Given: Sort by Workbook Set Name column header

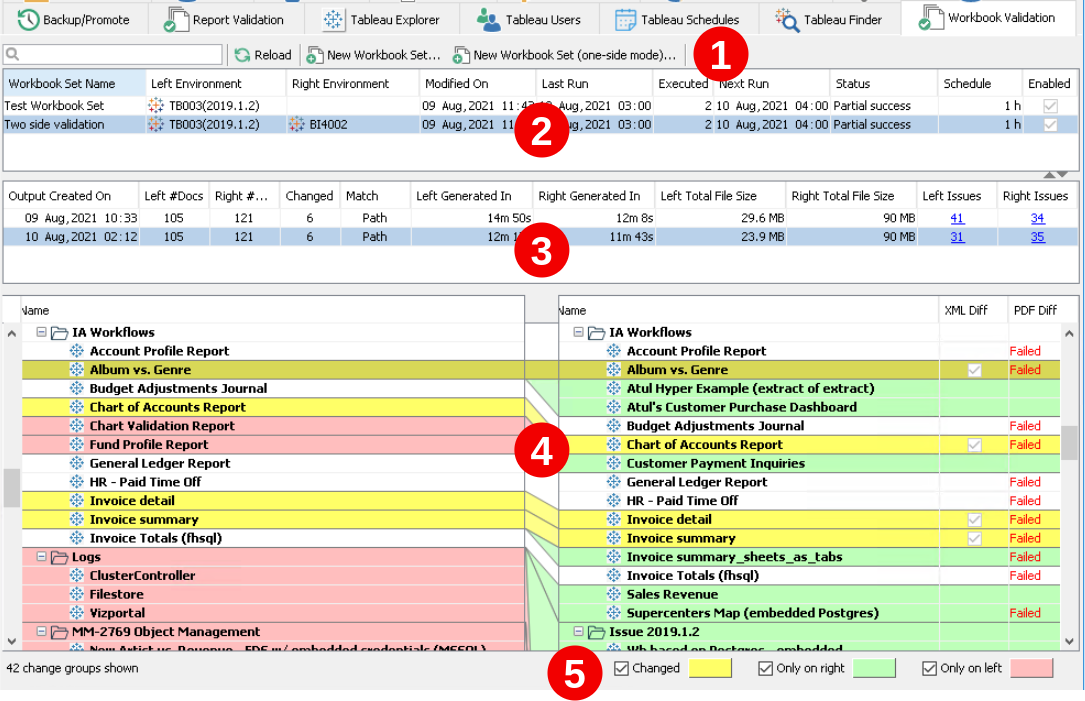Looking at the screenshot, I should pyautogui.click(x=74, y=84).
